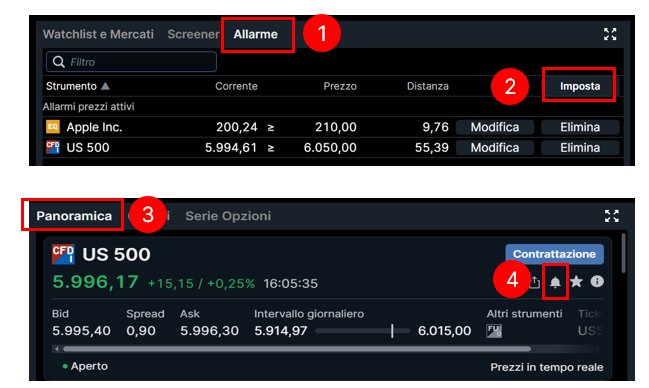The width and height of the screenshot is (649, 388).
Task: Click the Allarmi prezzi attivi group label
Action: pyautogui.click(x=89, y=107)
